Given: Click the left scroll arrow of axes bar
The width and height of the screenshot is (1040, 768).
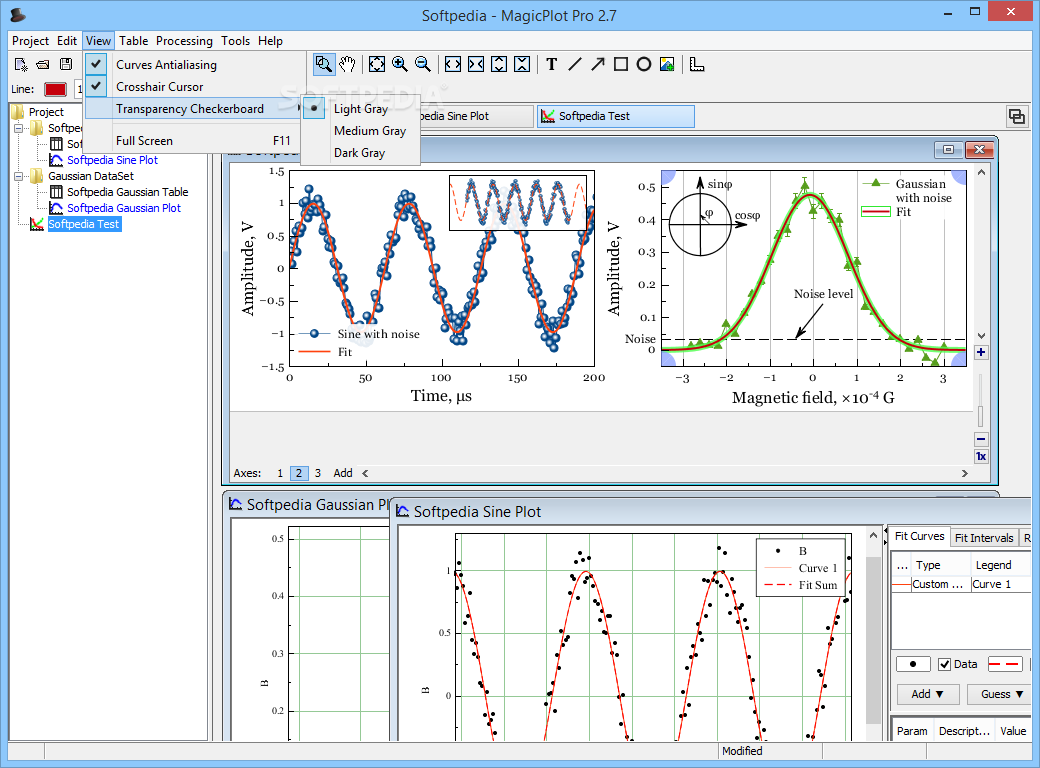Looking at the screenshot, I should pyautogui.click(x=365, y=474).
